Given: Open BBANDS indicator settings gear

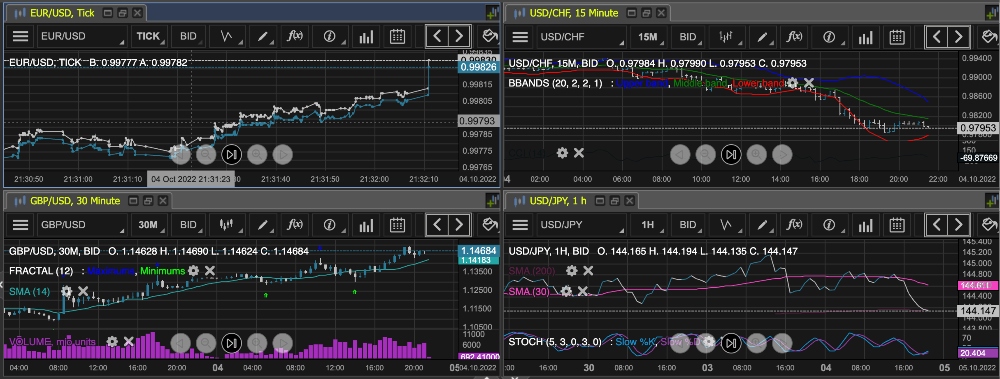Looking at the screenshot, I should [x=792, y=83].
